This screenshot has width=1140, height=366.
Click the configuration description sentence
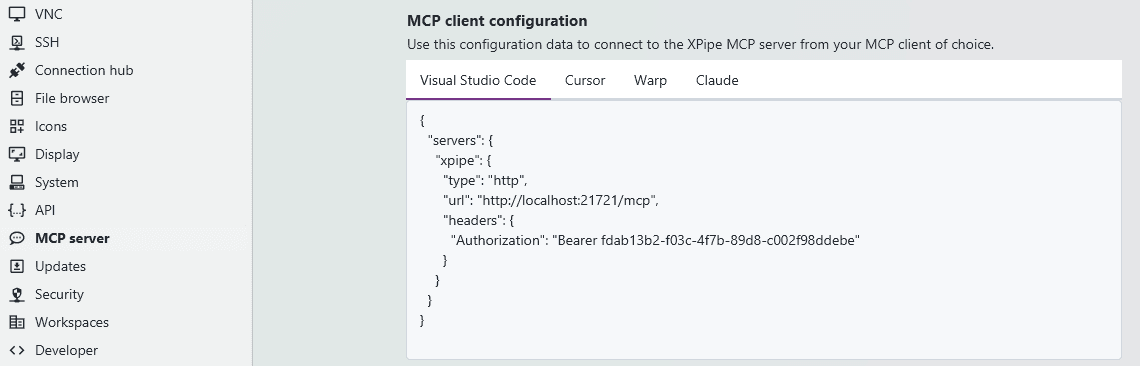700,44
